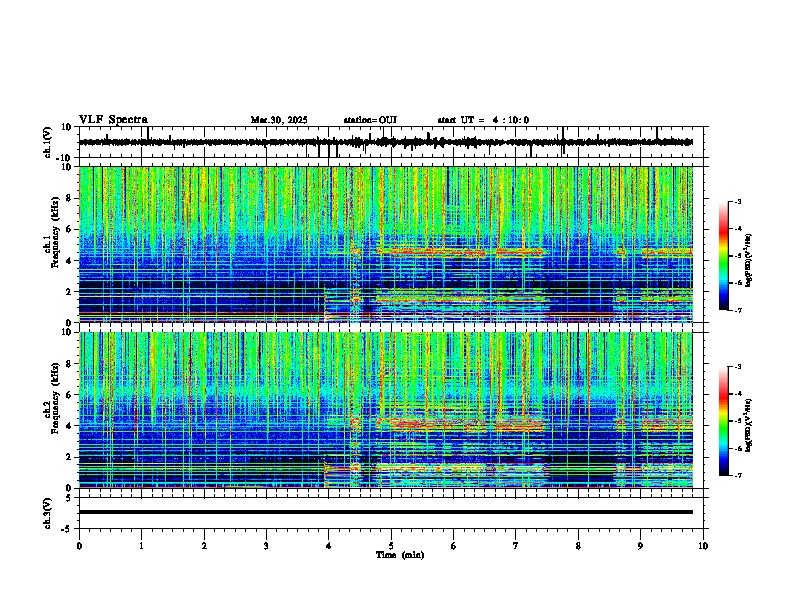
Task: Click inside the ch.2 frequency spectrogram
Action: point(386,410)
